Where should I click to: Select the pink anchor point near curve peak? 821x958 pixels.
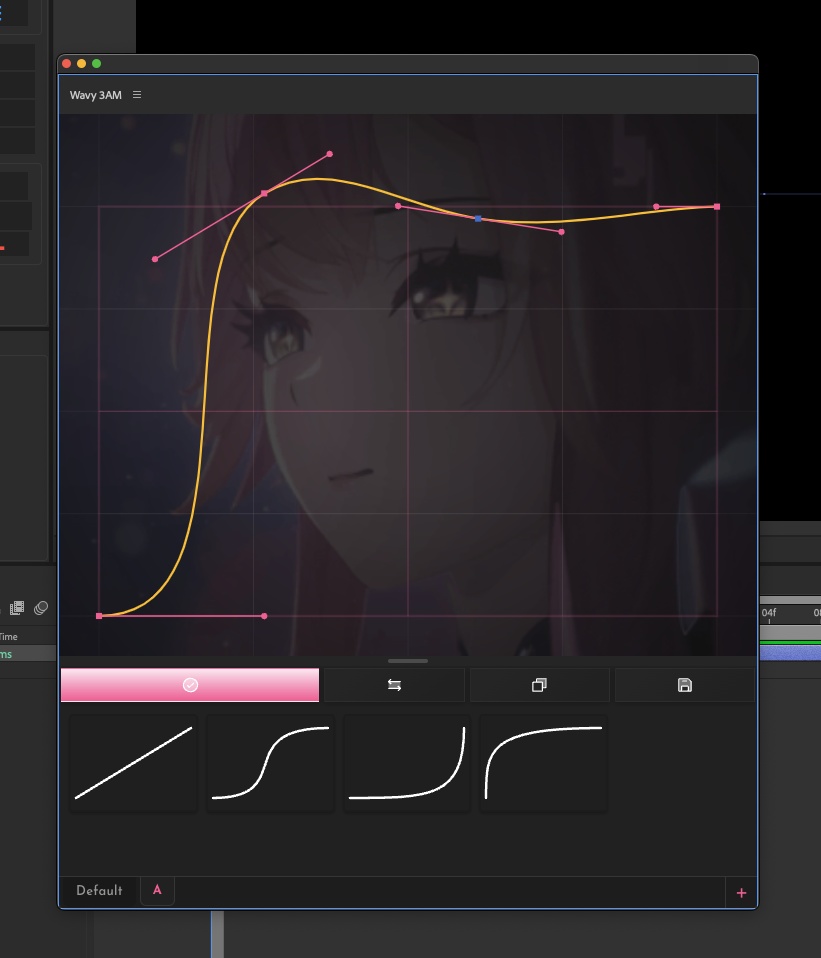pyautogui.click(x=264, y=193)
